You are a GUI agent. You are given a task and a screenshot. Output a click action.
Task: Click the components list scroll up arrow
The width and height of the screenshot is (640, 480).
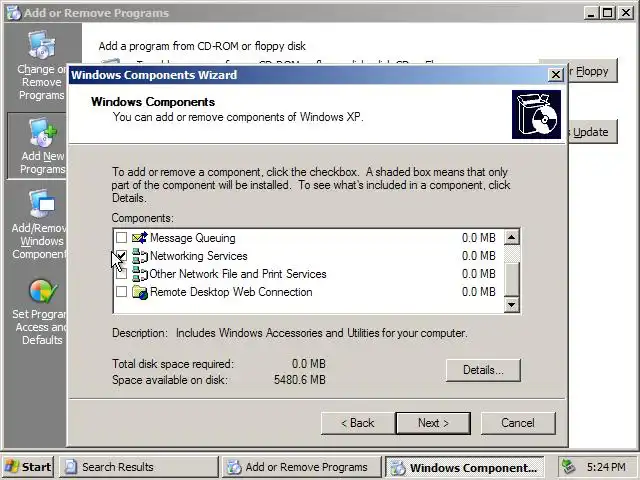pyautogui.click(x=511, y=237)
